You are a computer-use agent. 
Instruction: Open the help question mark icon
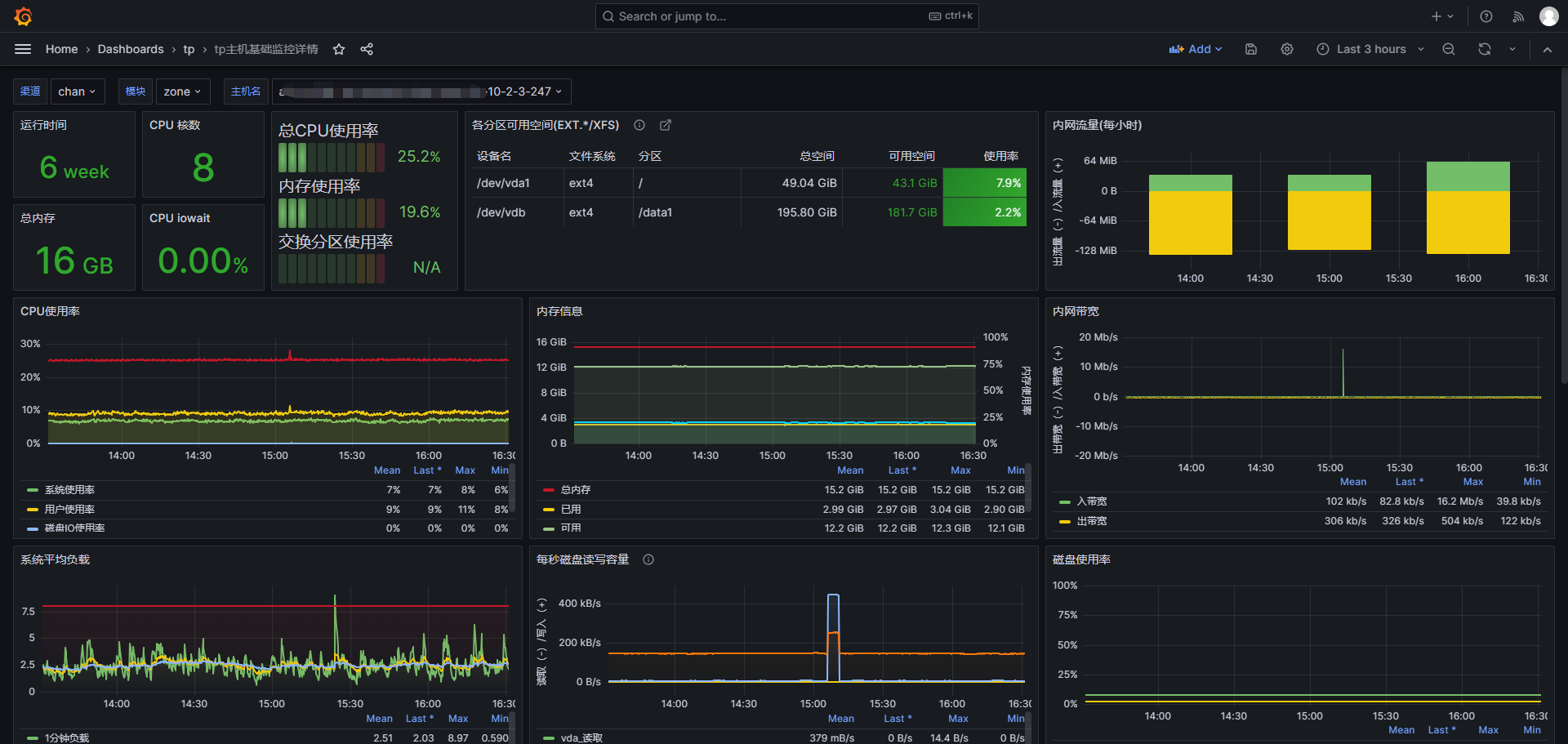[x=1486, y=16]
